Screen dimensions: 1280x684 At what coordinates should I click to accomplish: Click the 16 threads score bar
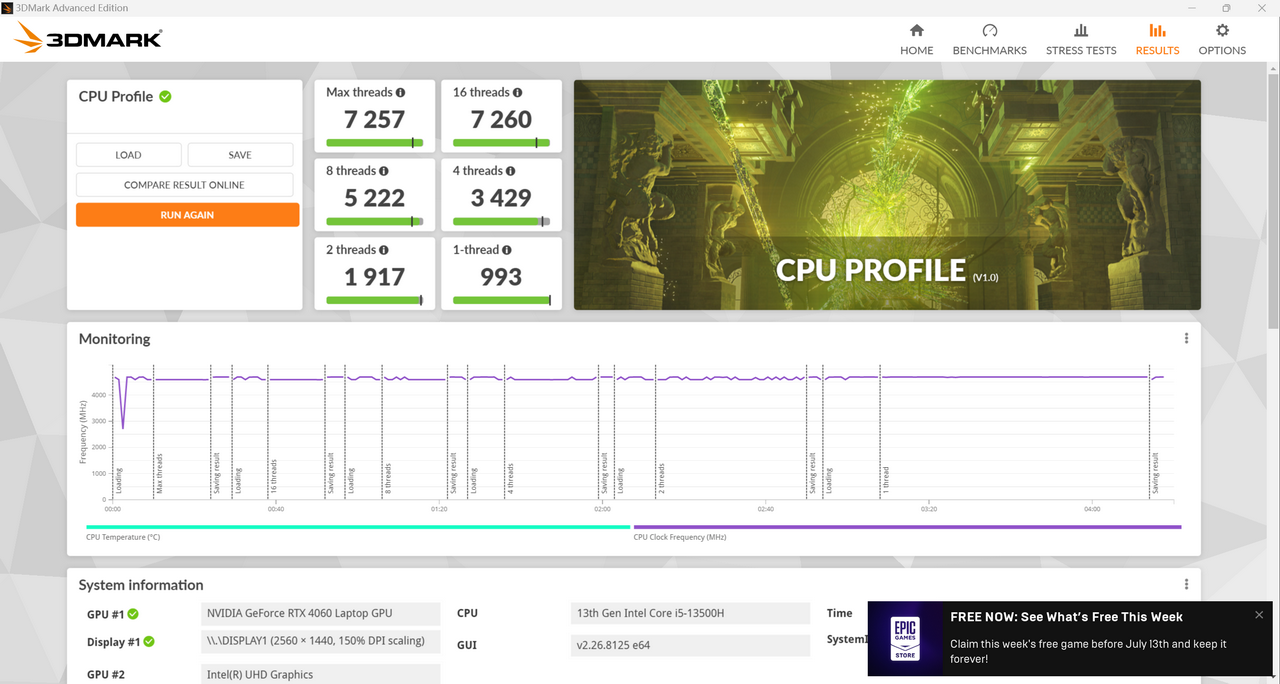coord(501,143)
